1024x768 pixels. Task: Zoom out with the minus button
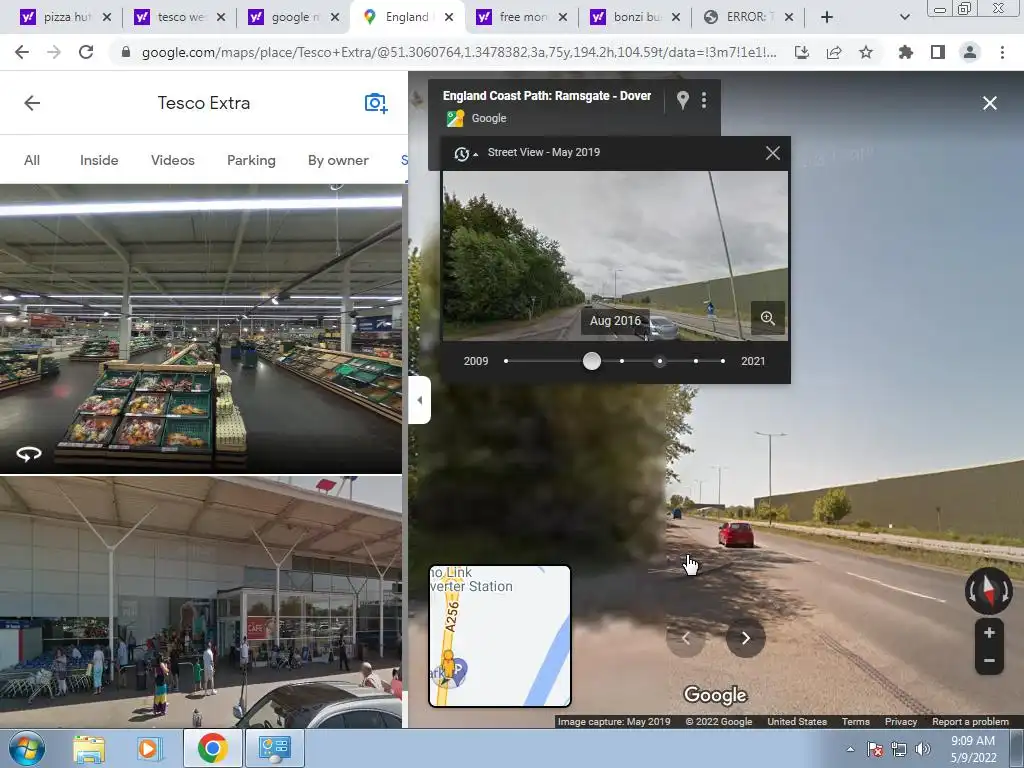point(989,661)
